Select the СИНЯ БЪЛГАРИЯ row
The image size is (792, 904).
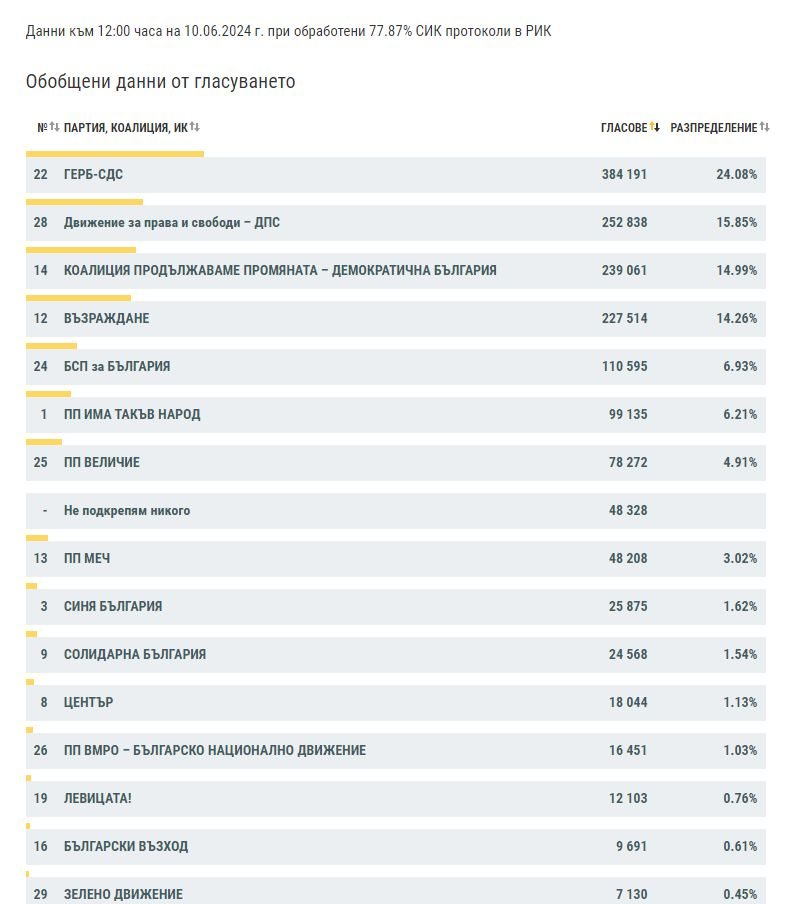(x=395, y=607)
